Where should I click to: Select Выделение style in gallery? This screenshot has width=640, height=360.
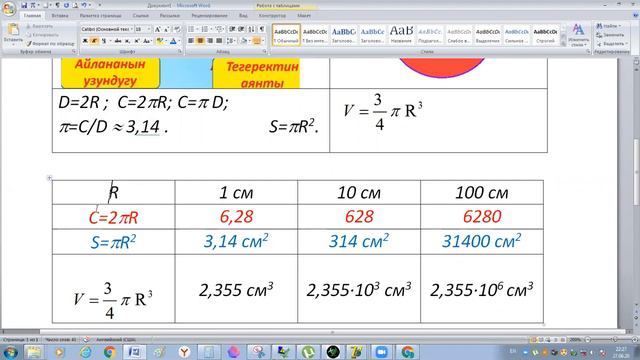click(488, 35)
